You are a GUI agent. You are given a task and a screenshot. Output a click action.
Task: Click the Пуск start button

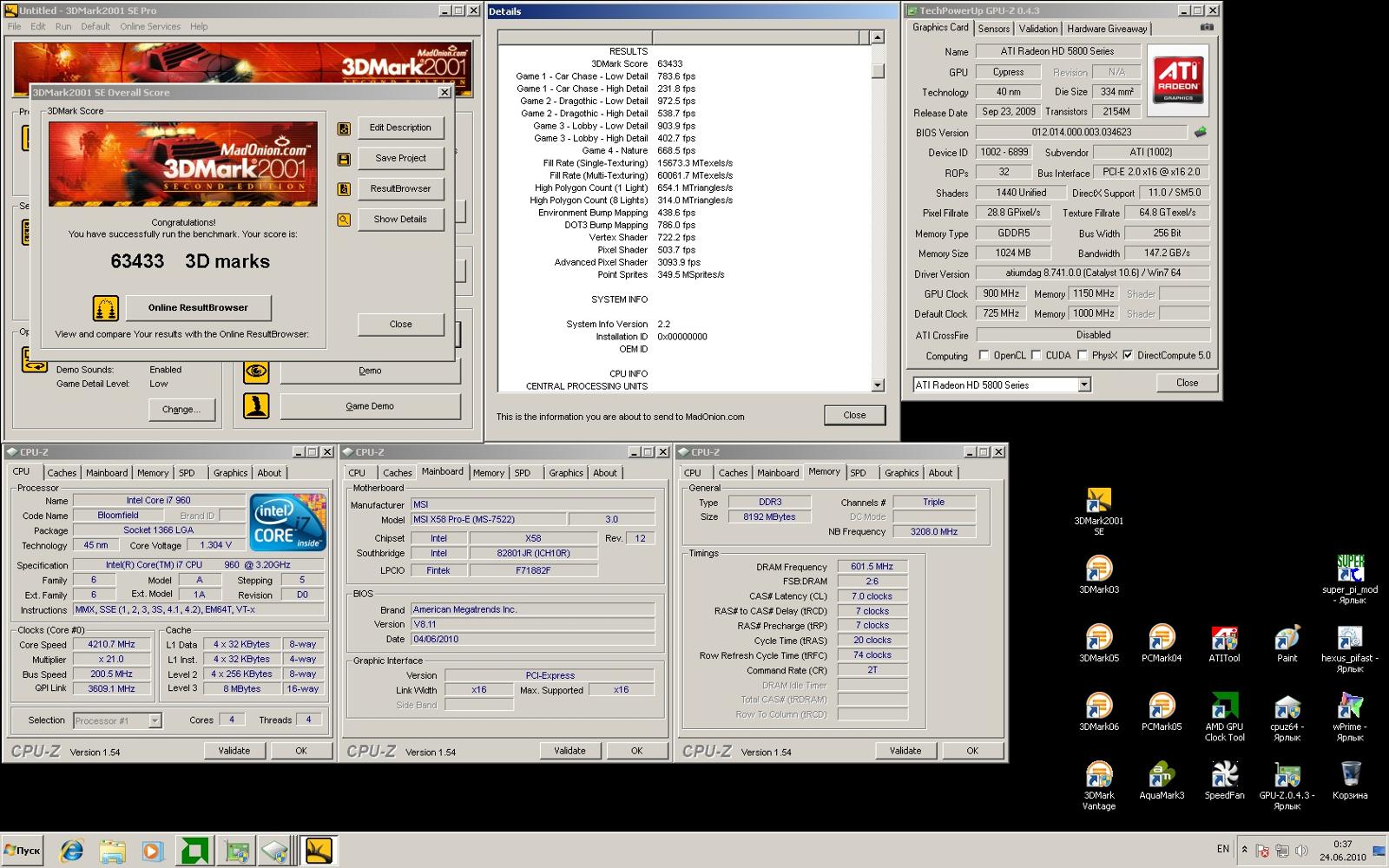23,851
